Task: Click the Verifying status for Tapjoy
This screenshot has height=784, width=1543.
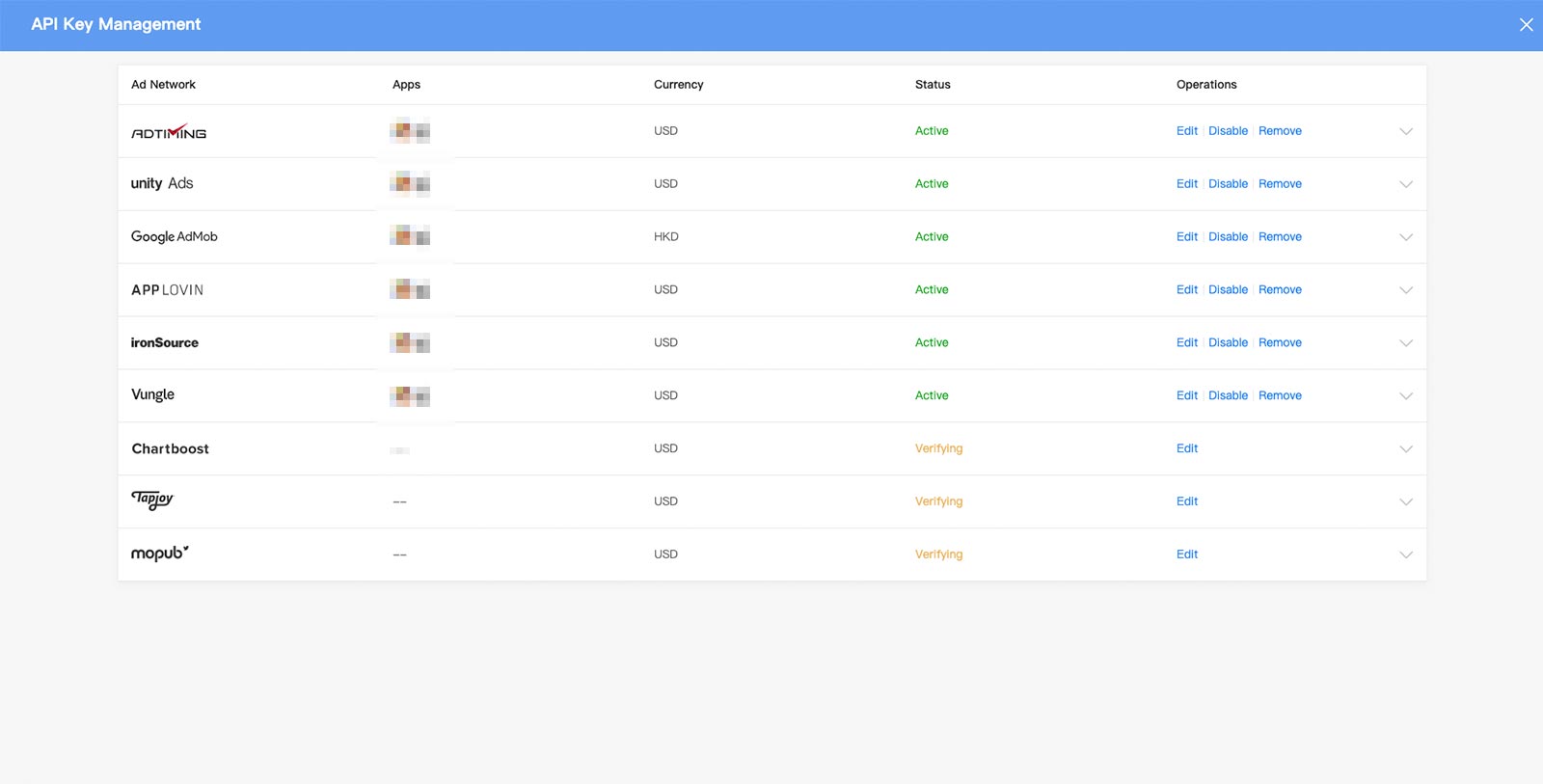Action: pyautogui.click(x=938, y=502)
